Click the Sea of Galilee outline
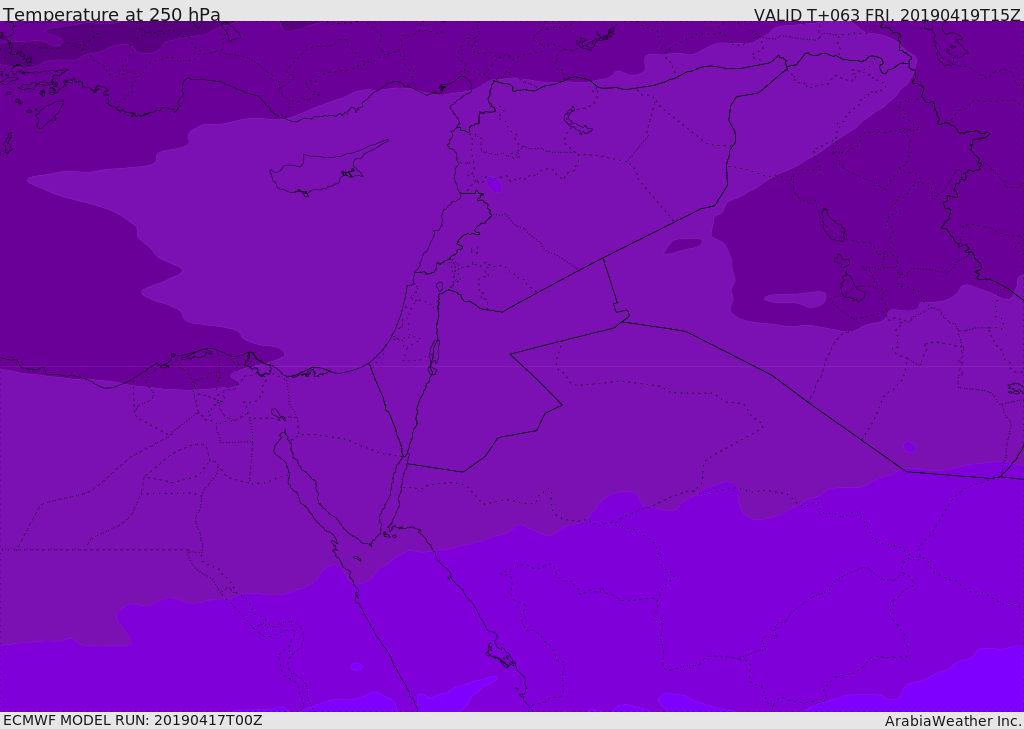Image resolution: width=1024 pixels, height=729 pixels. 440,287
